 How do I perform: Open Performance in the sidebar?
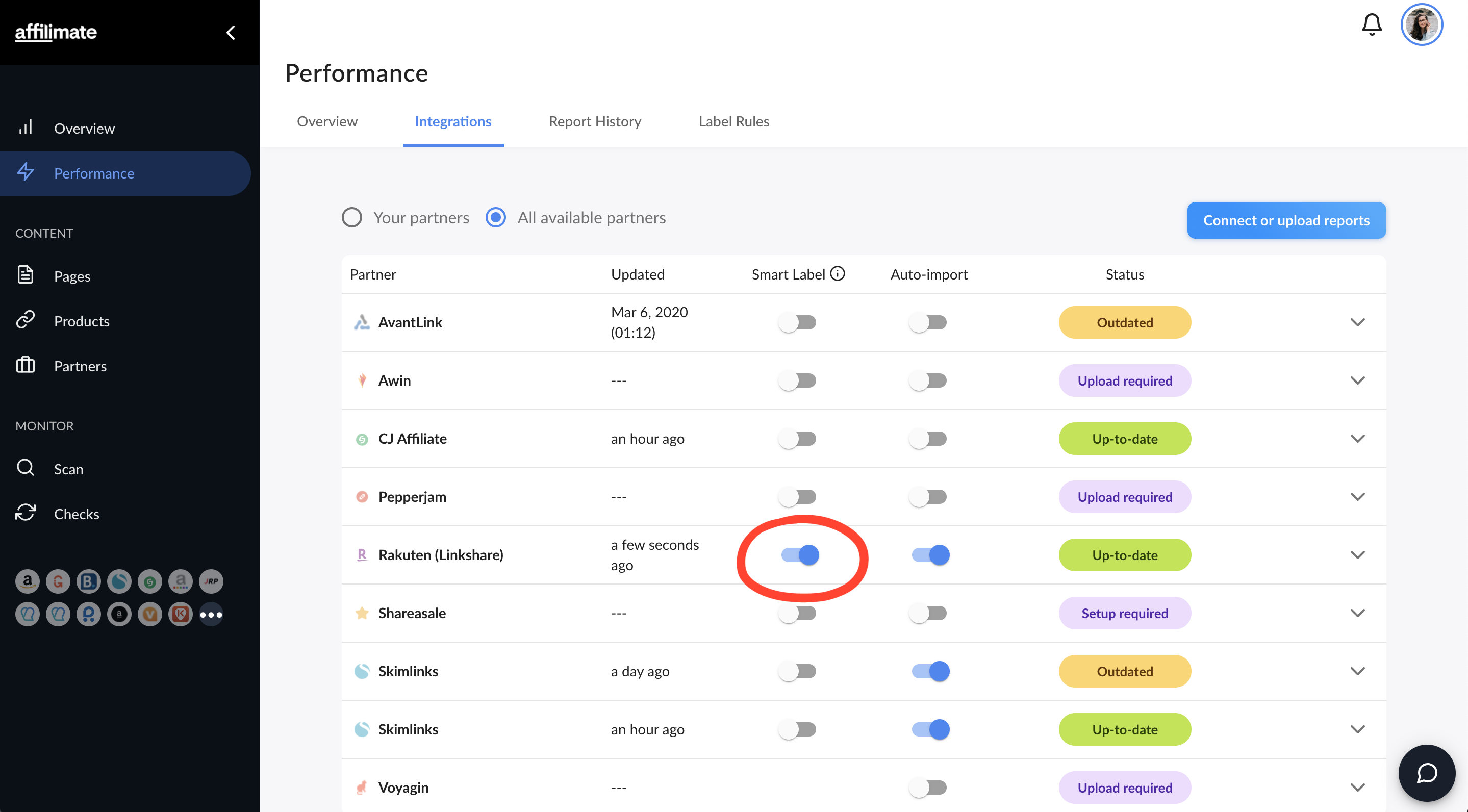coord(125,173)
